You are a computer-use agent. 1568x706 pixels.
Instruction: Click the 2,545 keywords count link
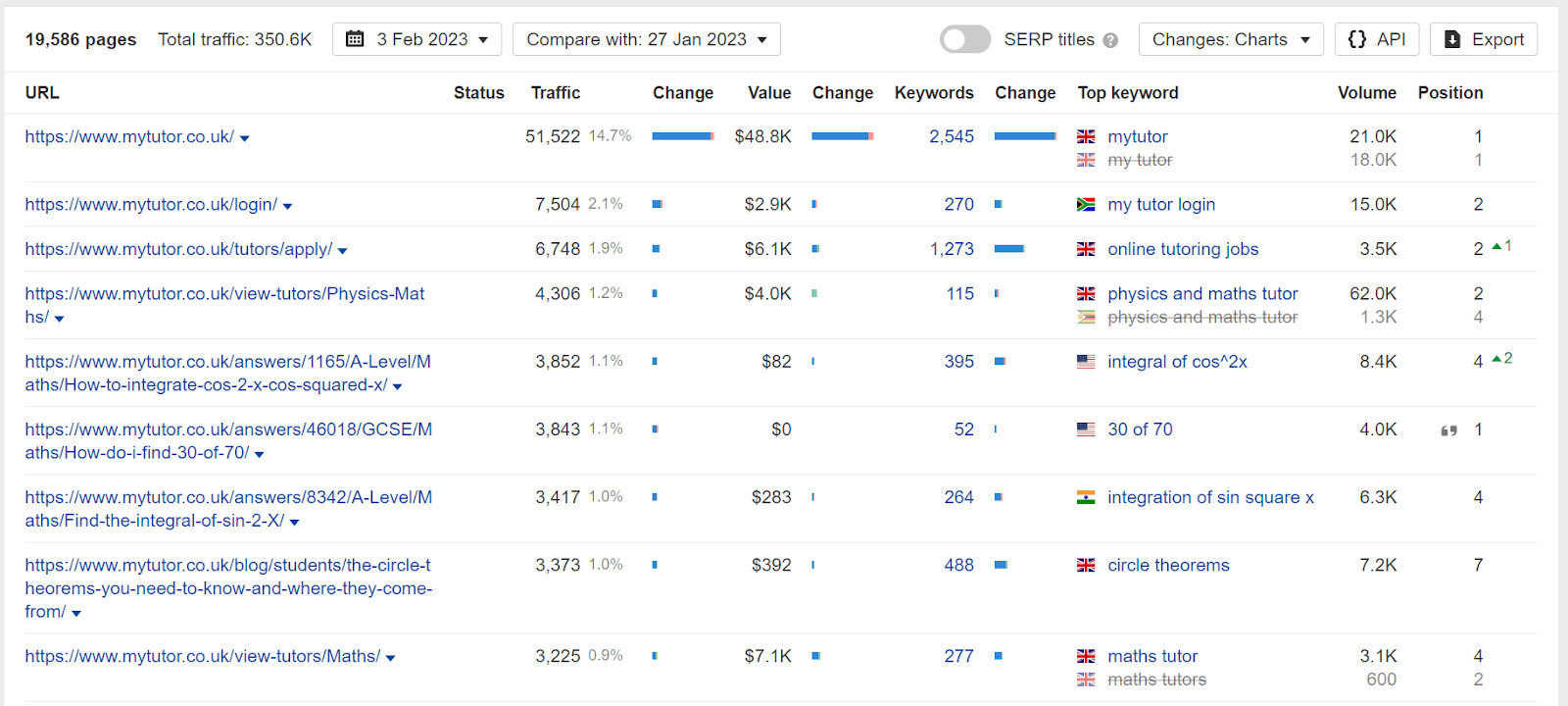[952, 136]
